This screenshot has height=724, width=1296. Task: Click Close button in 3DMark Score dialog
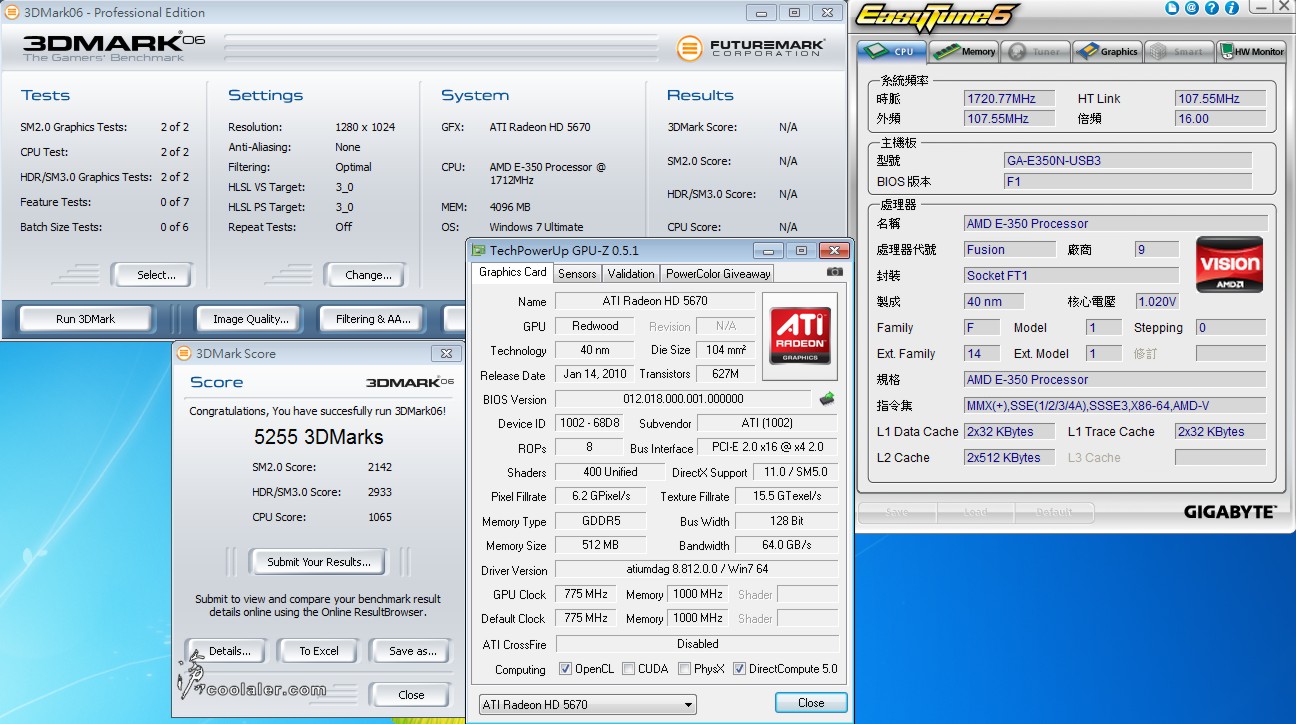(x=410, y=695)
